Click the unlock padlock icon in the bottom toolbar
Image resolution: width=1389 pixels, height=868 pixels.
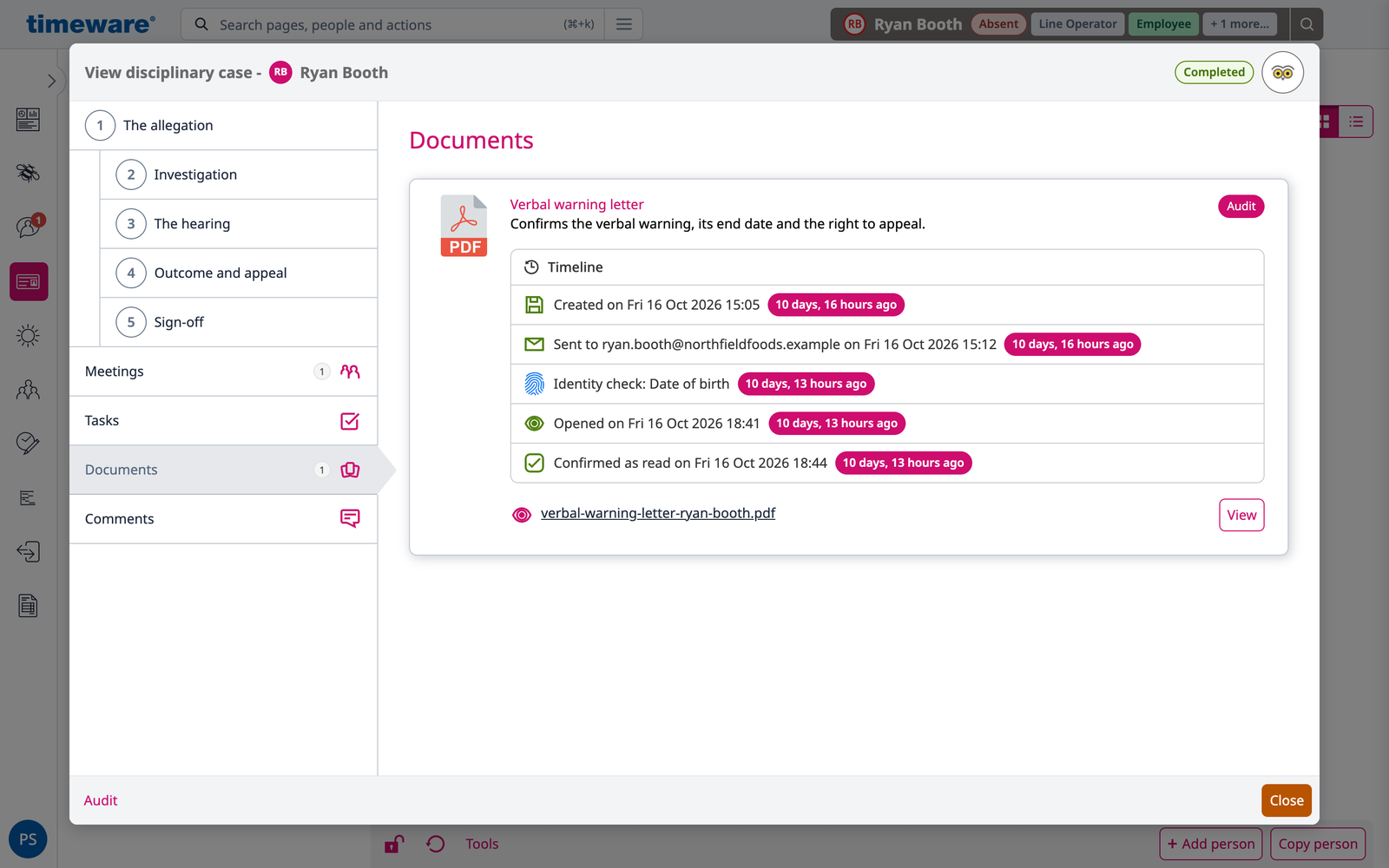[x=394, y=844]
